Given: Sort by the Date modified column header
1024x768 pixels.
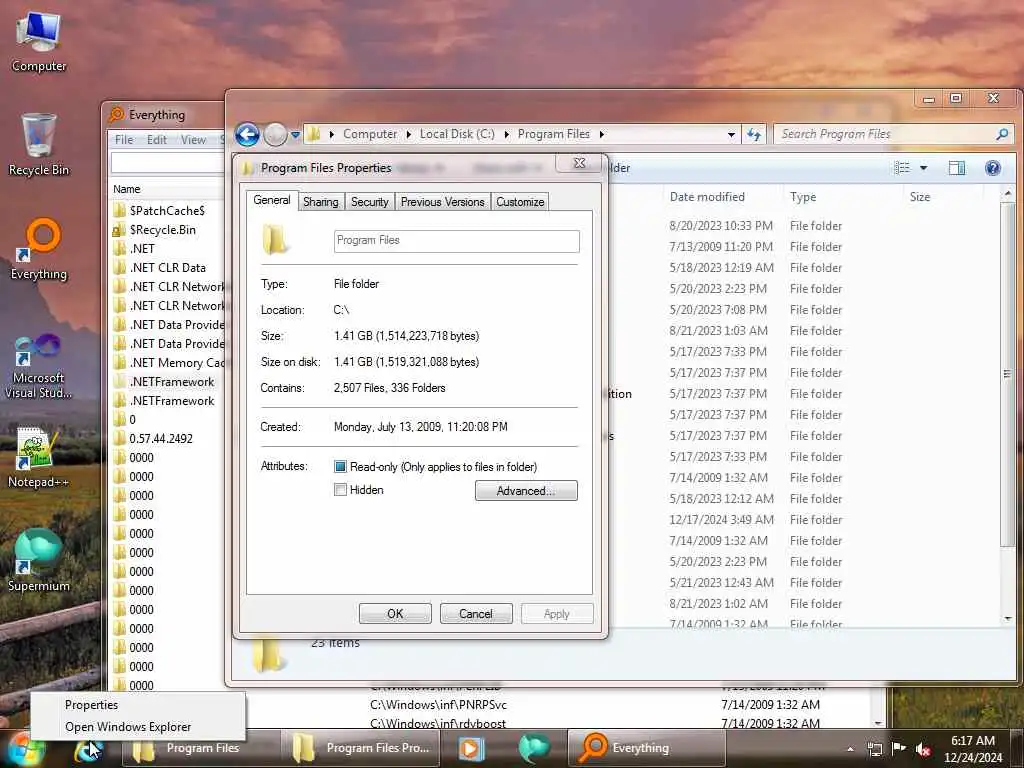Looking at the screenshot, I should click(707, 197).
